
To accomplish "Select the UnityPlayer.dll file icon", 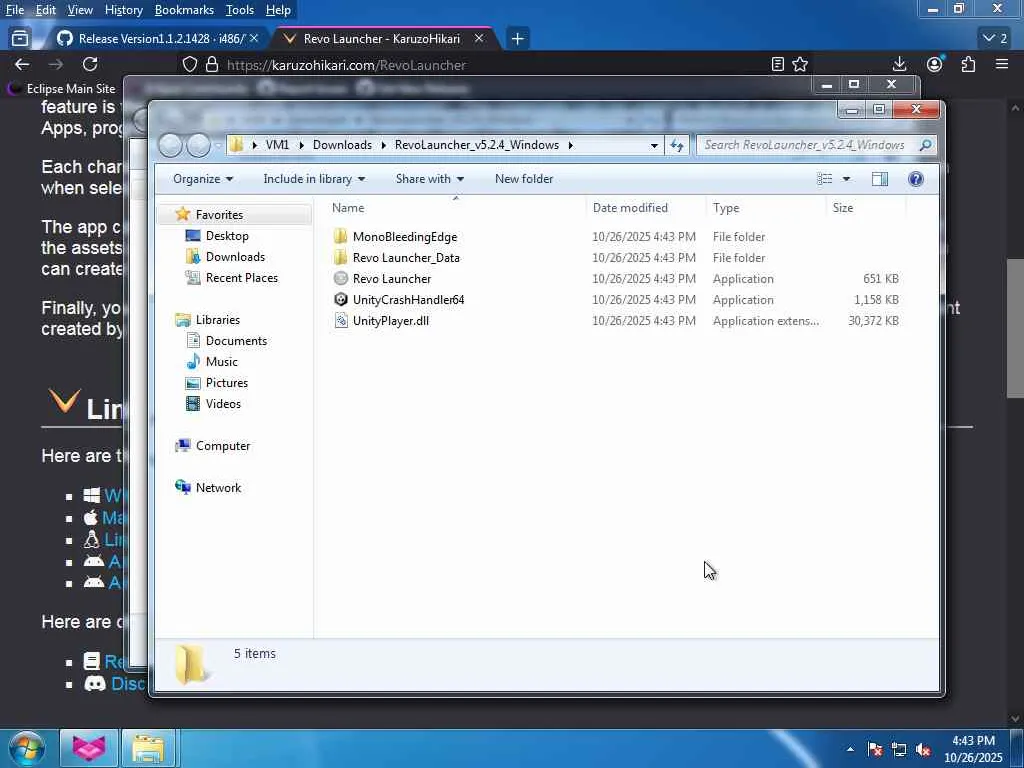I will 340,320.
